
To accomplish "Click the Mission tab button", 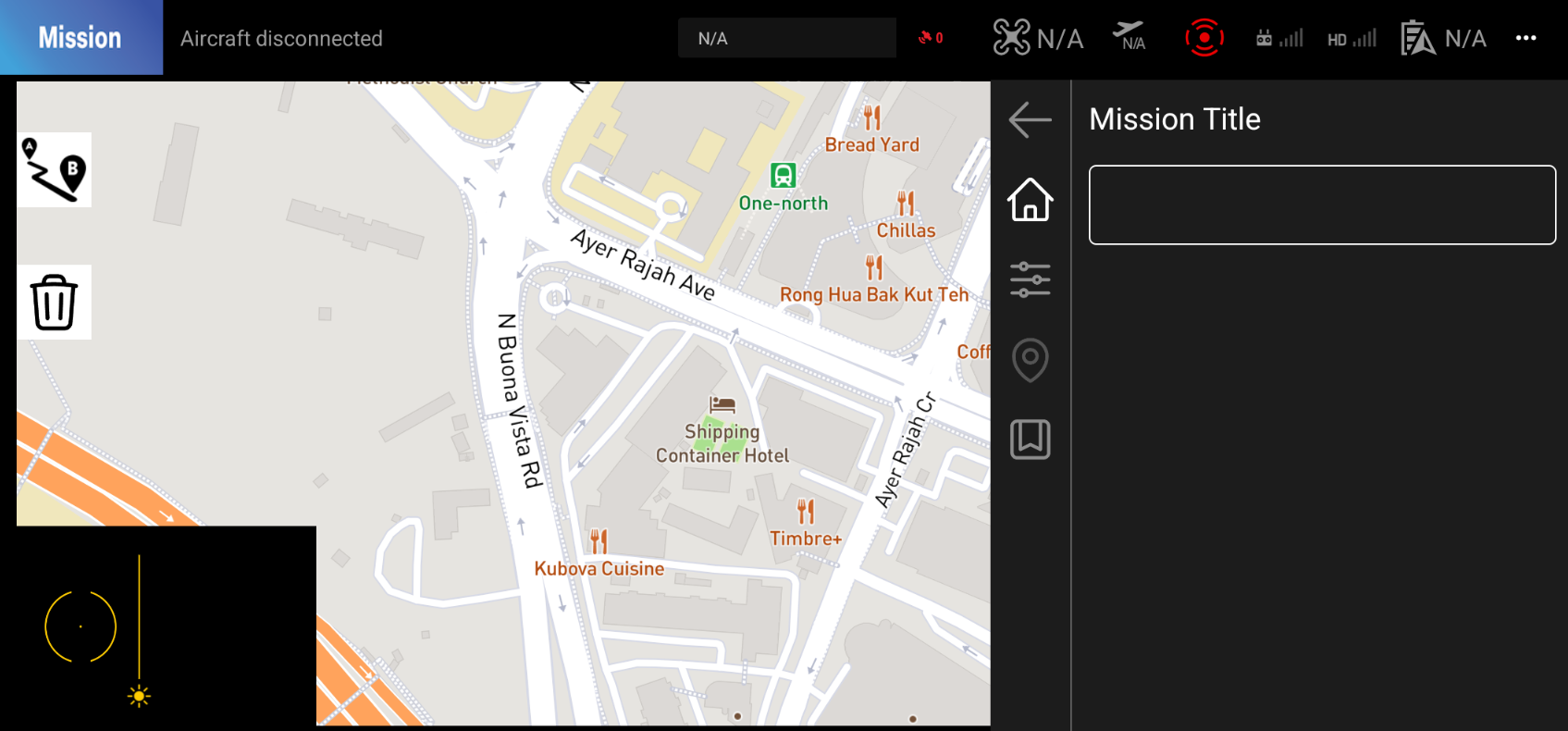I will tap(80, 38).
